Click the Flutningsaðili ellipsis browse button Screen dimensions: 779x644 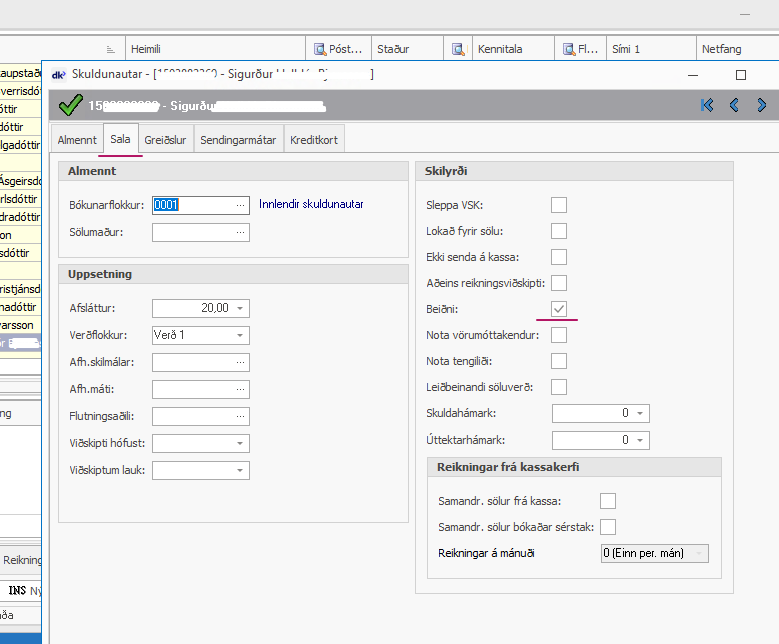240,416
